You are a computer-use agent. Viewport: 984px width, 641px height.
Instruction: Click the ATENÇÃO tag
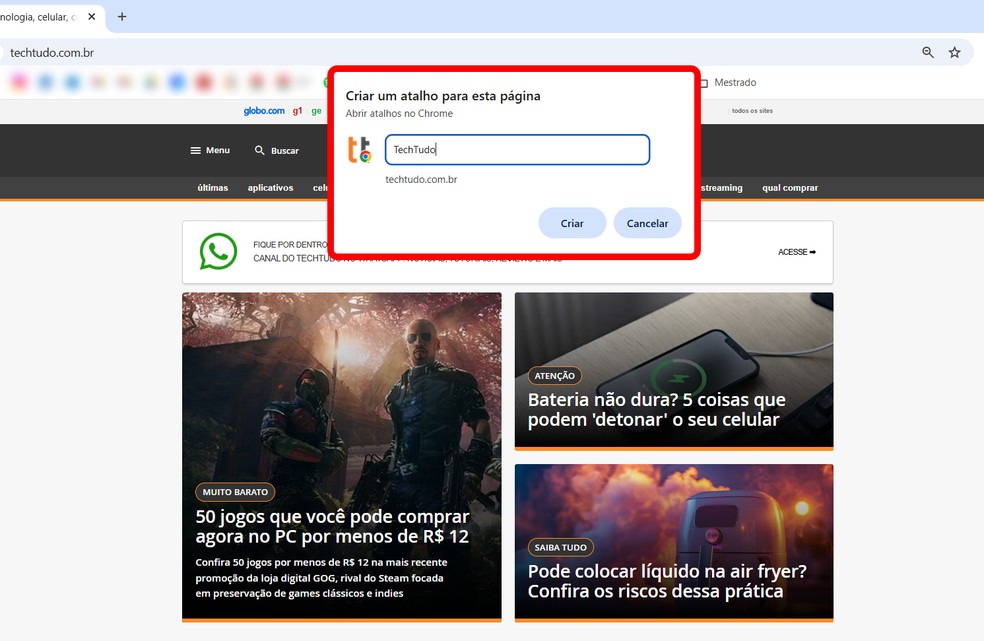click(x=555, y=375)
